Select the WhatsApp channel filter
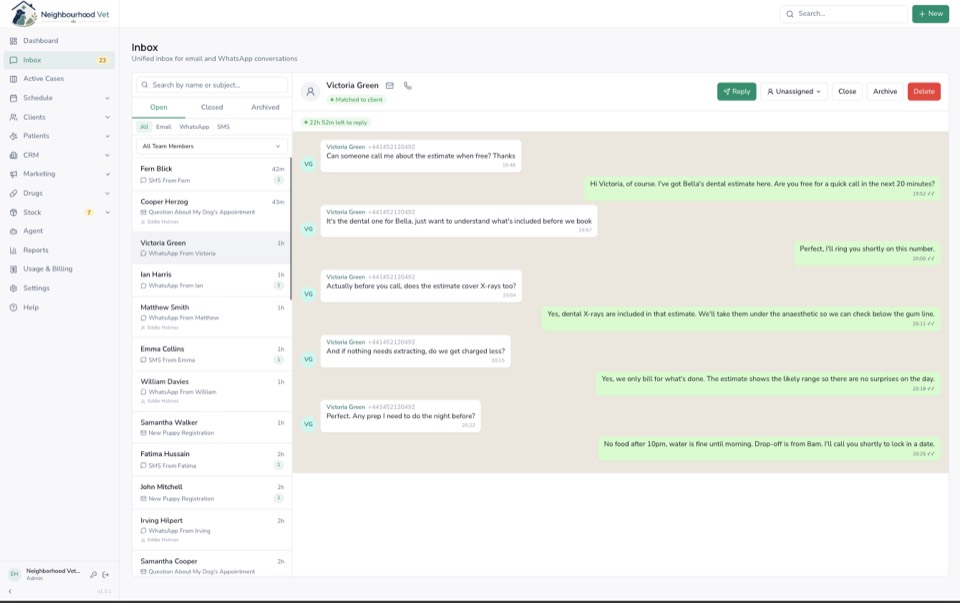The height and width of the screenshot is (603, 960). coord(194,127)
